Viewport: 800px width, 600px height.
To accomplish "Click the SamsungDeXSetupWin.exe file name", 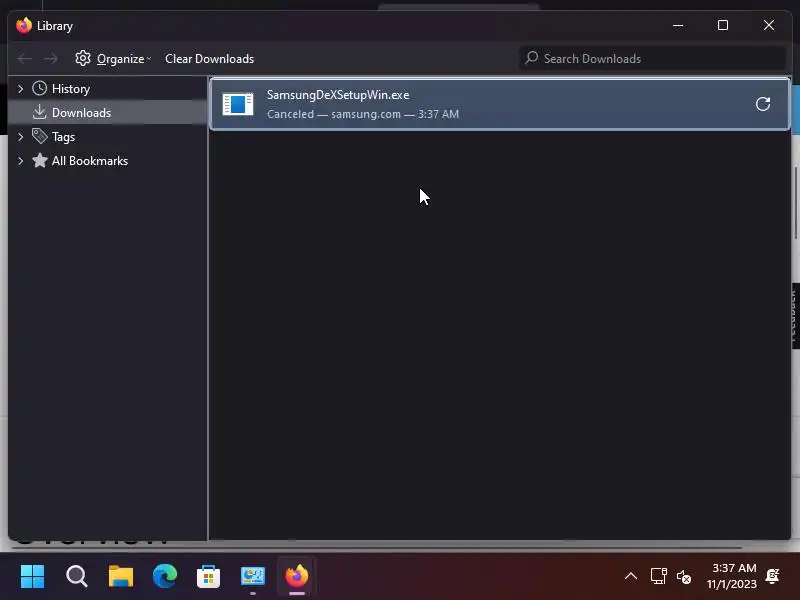I will coord(338,95).
